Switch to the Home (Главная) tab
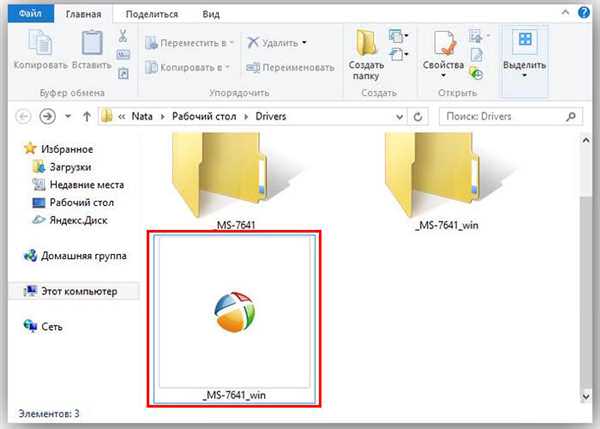 coord(83,14)
